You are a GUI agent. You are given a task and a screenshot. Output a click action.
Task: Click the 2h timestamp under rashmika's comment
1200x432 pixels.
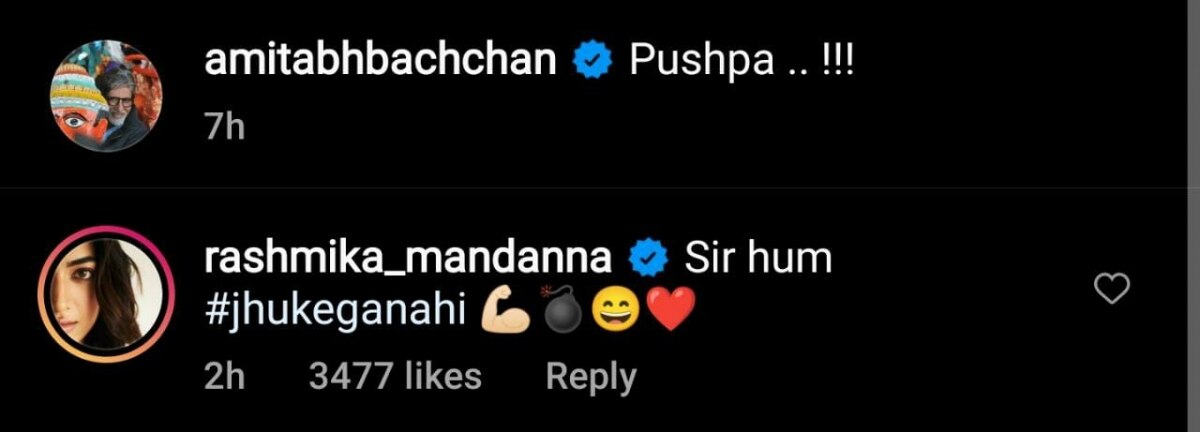click(x=224, y=377)
